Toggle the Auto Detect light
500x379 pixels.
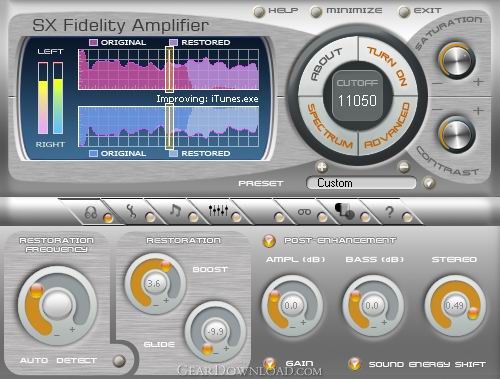tap(119, 361)
